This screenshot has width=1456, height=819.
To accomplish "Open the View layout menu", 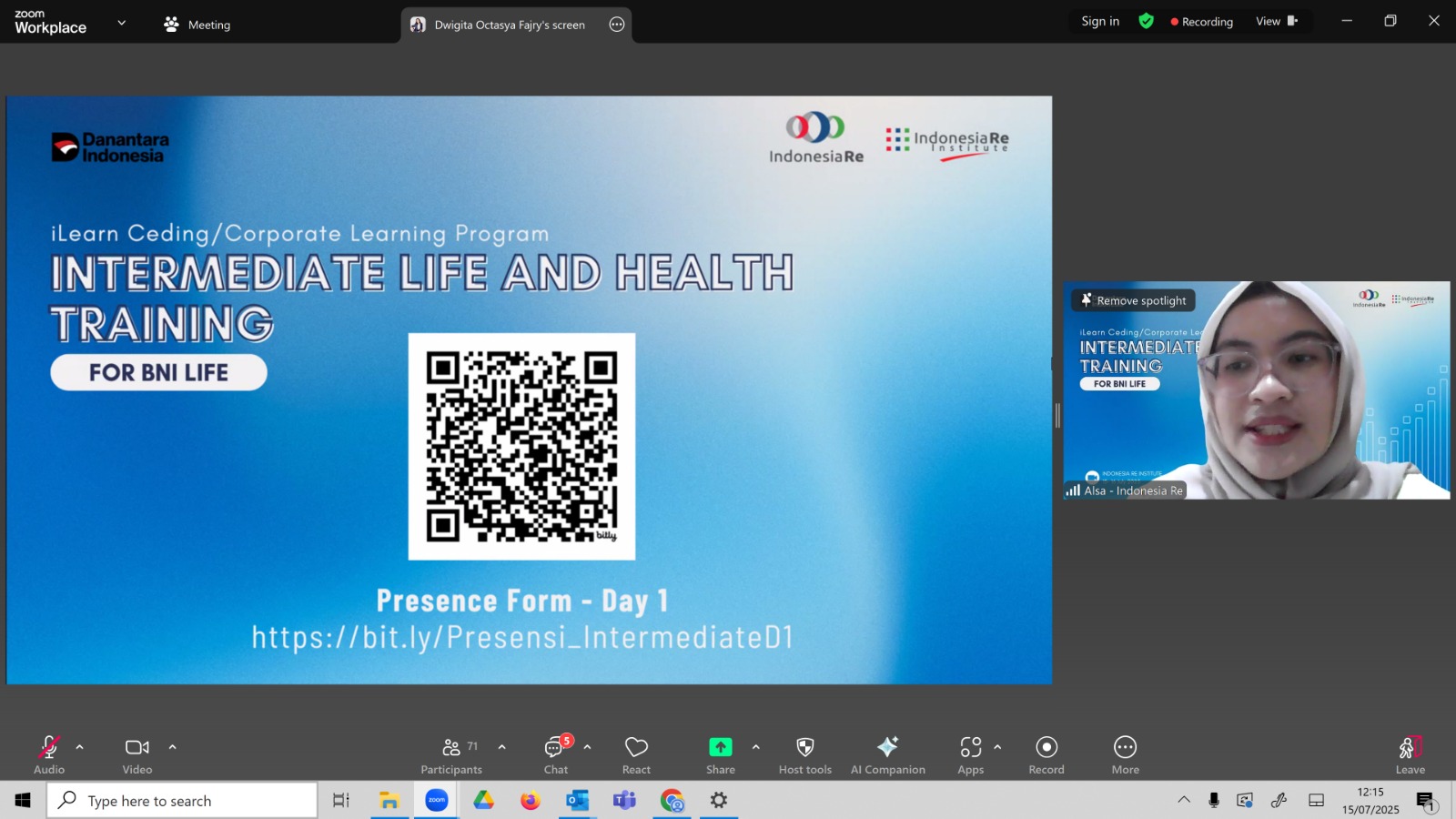I will click(1276, 21).
